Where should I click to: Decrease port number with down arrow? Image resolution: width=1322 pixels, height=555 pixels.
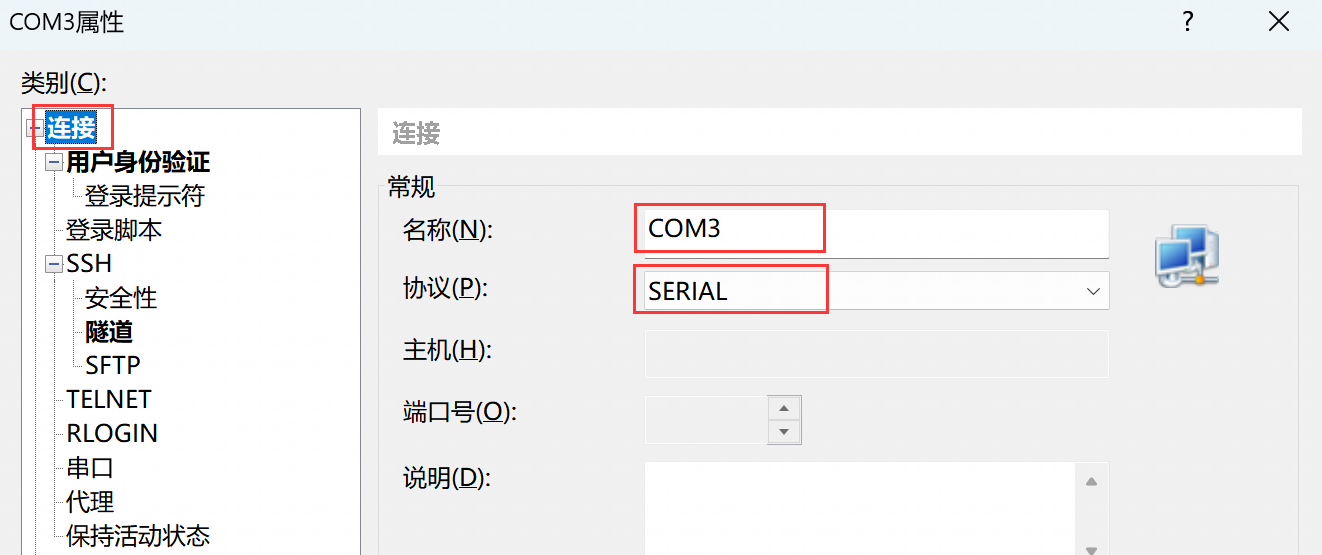(x=784, y=432)
